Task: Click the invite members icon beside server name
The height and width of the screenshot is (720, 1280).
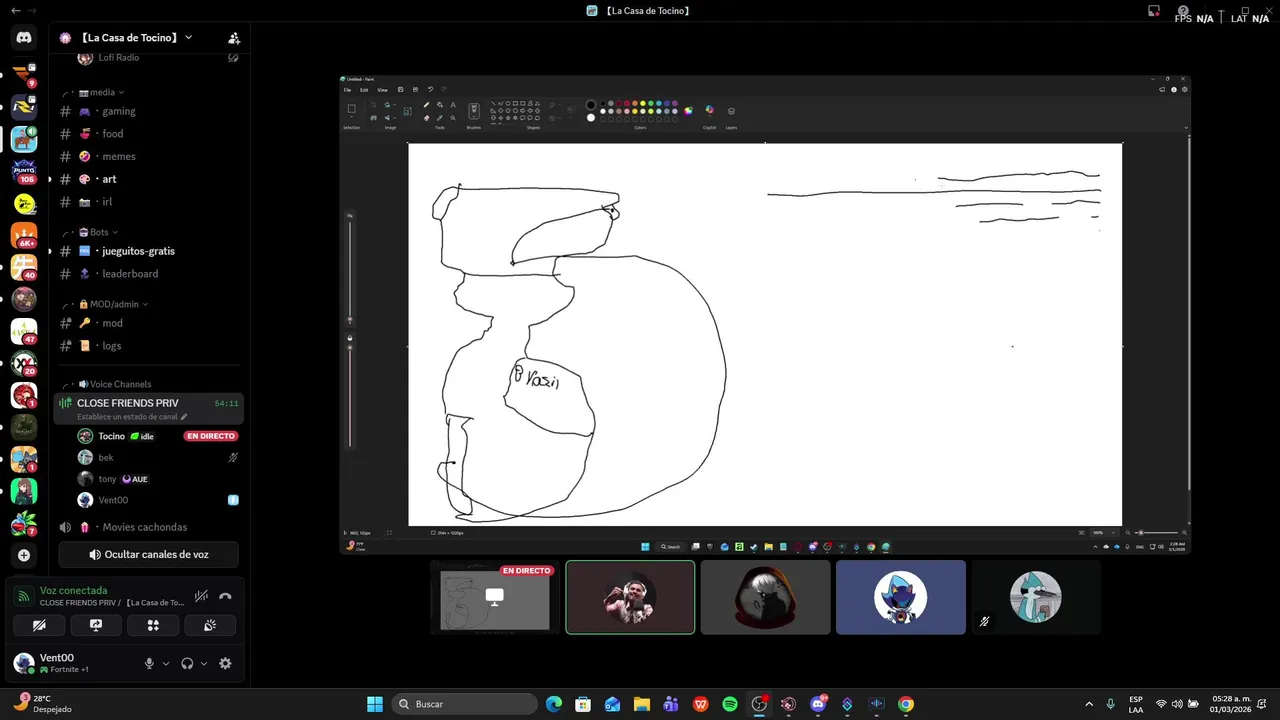Action: tap(234, 38)
